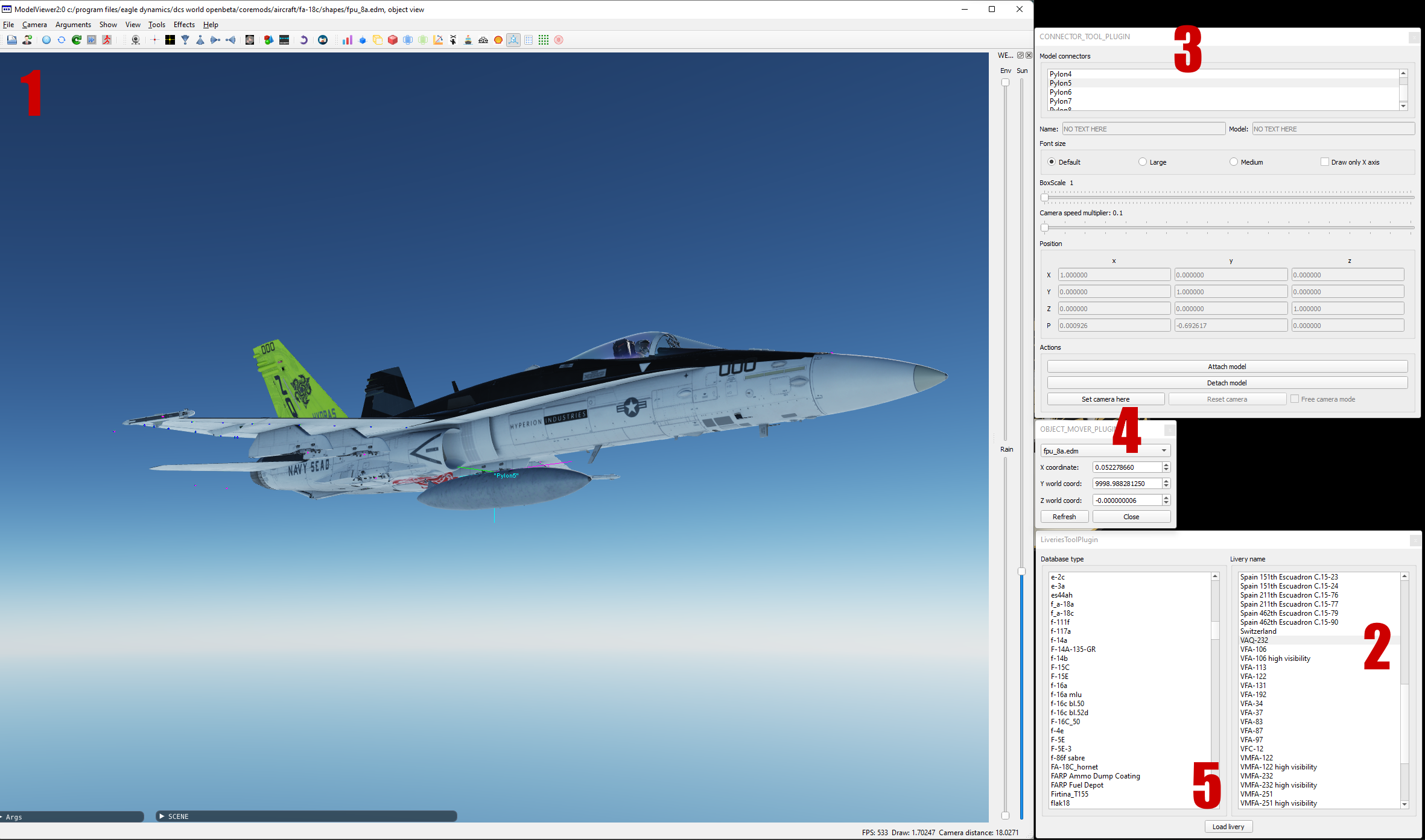Click the Attach model button
Viewport: 1425px width, 840px height.
(1227, 366)
